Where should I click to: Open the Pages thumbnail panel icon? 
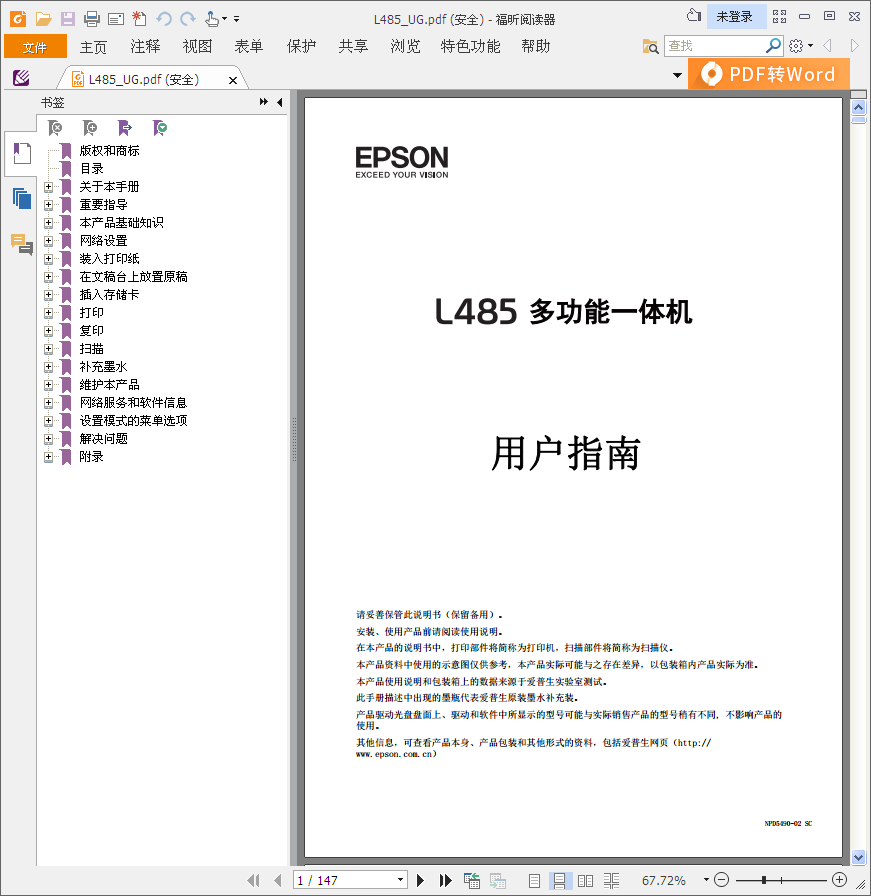[22, 198]
